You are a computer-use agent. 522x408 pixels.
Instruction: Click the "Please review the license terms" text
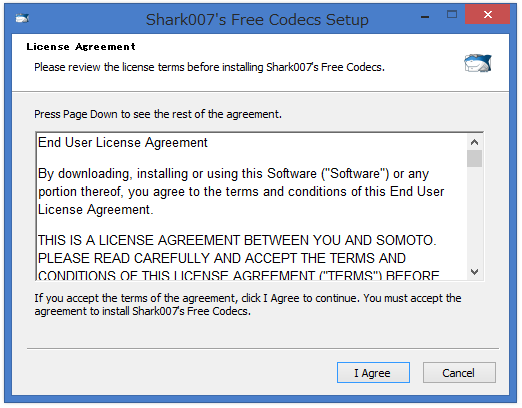(x=209, y=67)
